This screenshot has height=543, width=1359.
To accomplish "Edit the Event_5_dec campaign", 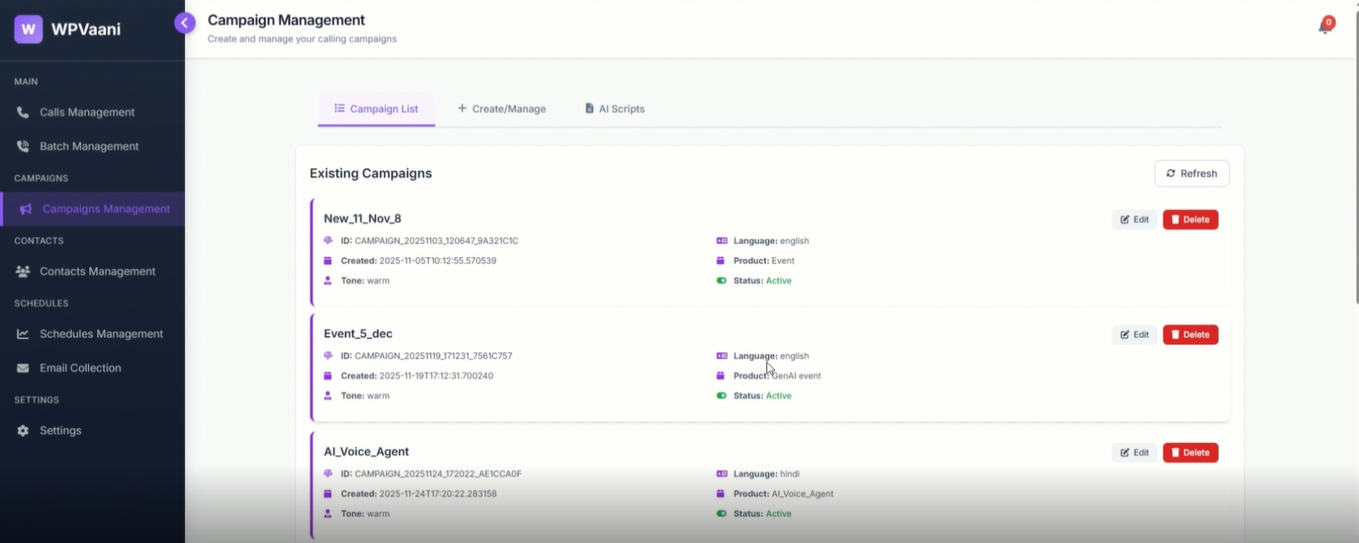I will pyautogui.click(x=1134, y=334).
